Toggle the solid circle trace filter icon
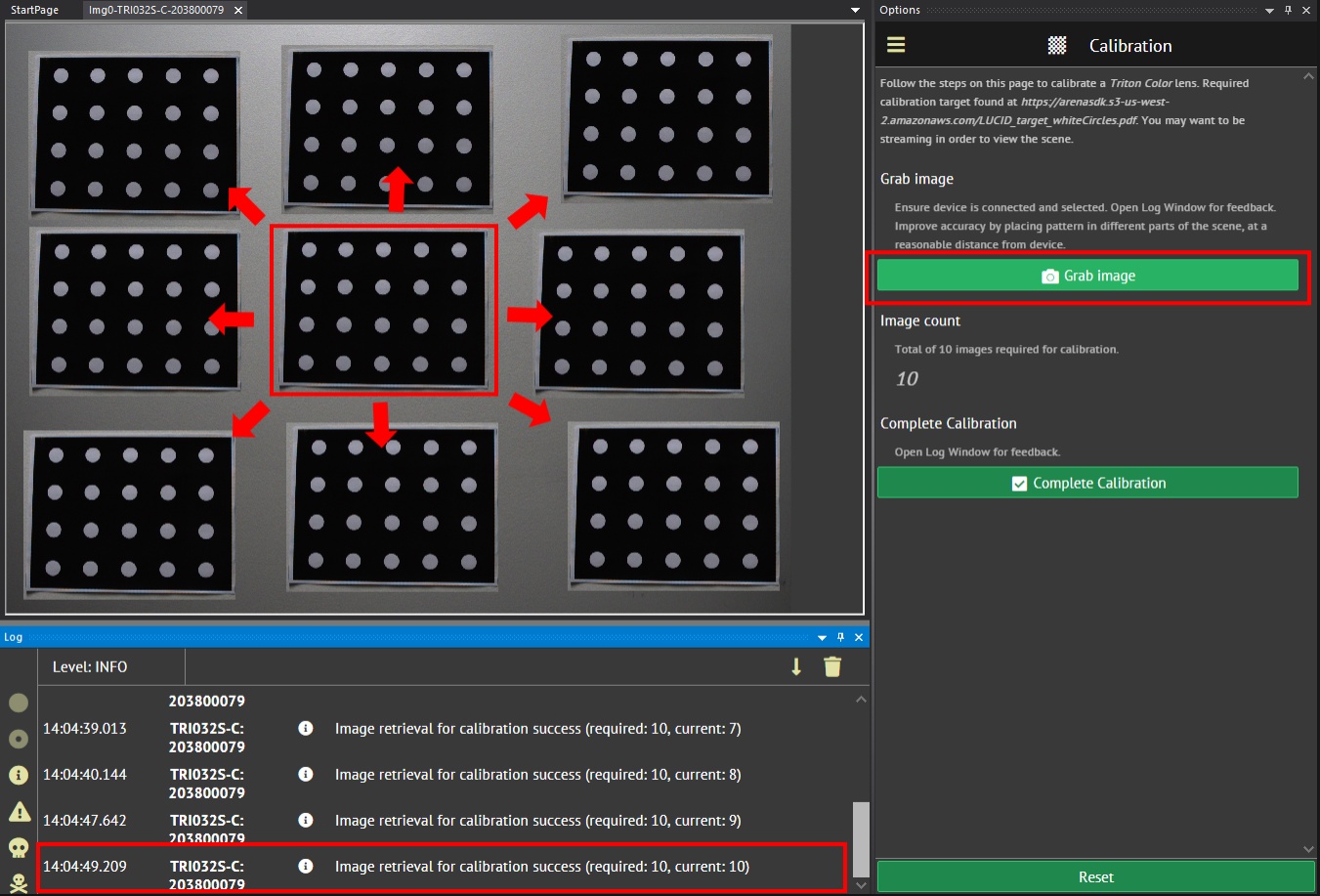The image size is (1320, 896). point(18,703)
